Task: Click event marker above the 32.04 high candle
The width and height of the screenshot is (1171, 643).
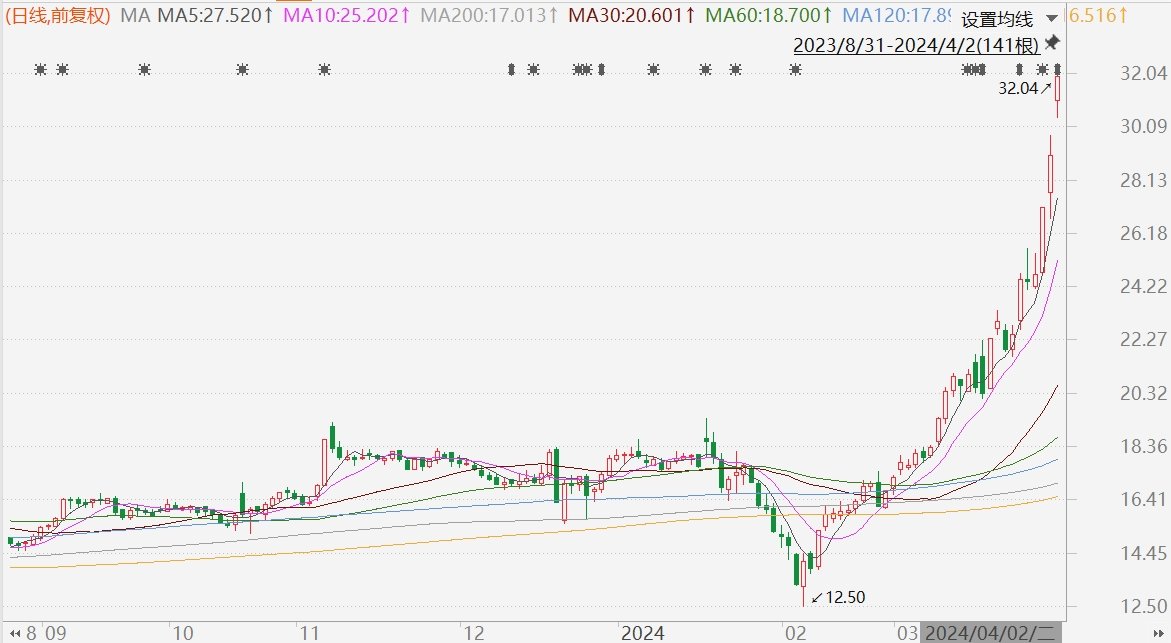Action: coord(1057,69)
